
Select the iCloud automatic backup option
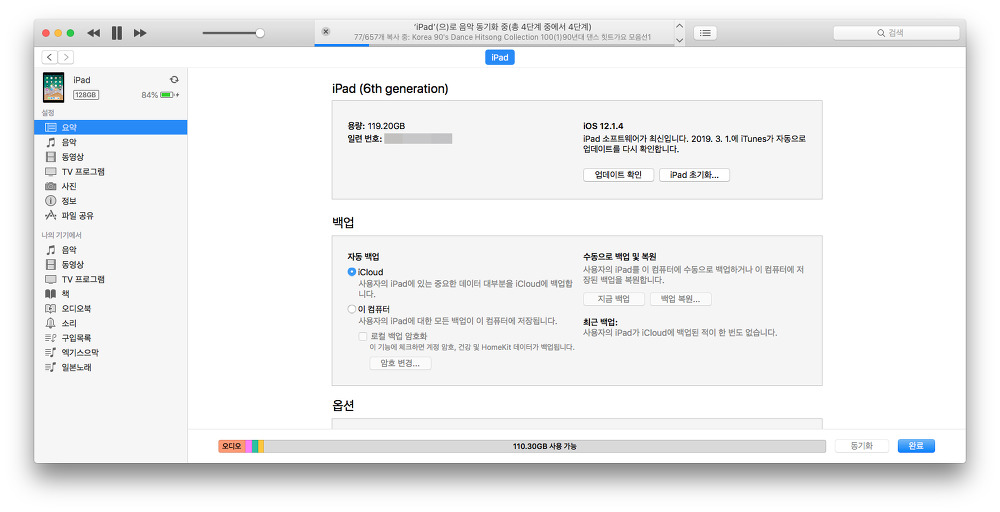pyautogui.click(x=352, y=272)
